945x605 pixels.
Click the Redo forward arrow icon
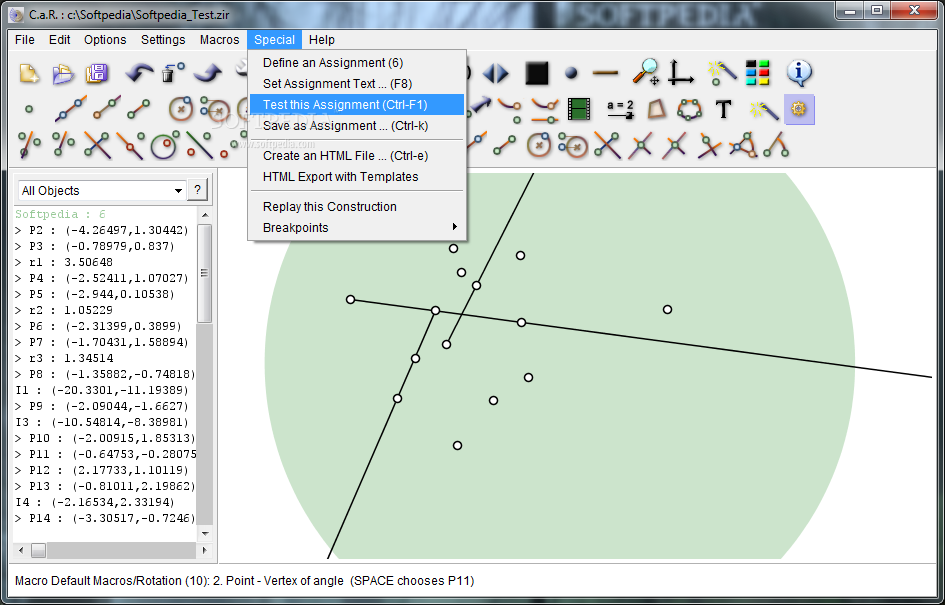(x=208, y=74)
